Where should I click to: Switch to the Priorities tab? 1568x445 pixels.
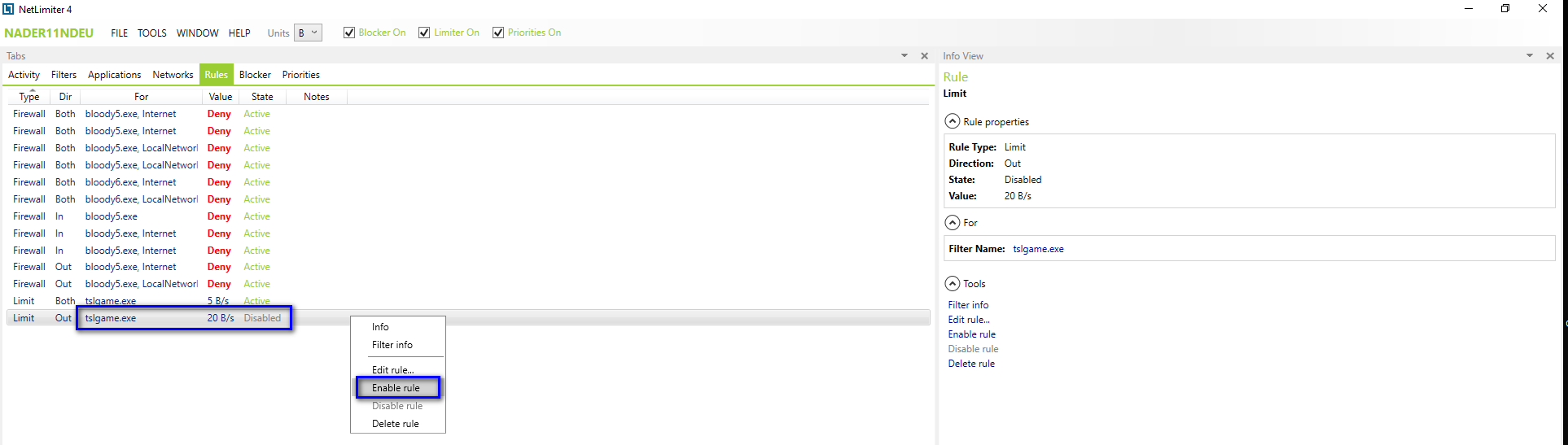tap(300, 75)
